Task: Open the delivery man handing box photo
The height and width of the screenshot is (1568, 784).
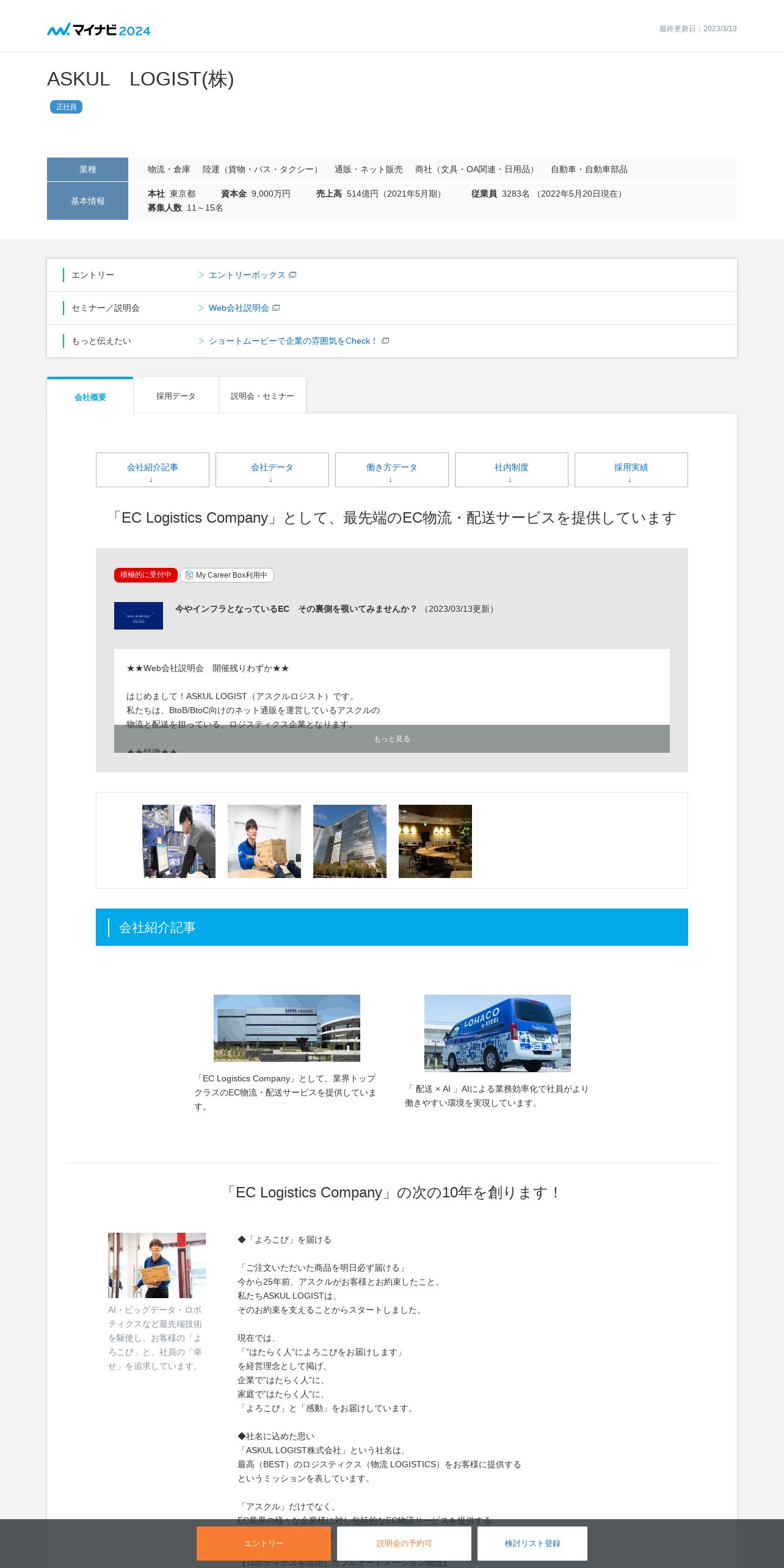Action: [x=264, y=841]
